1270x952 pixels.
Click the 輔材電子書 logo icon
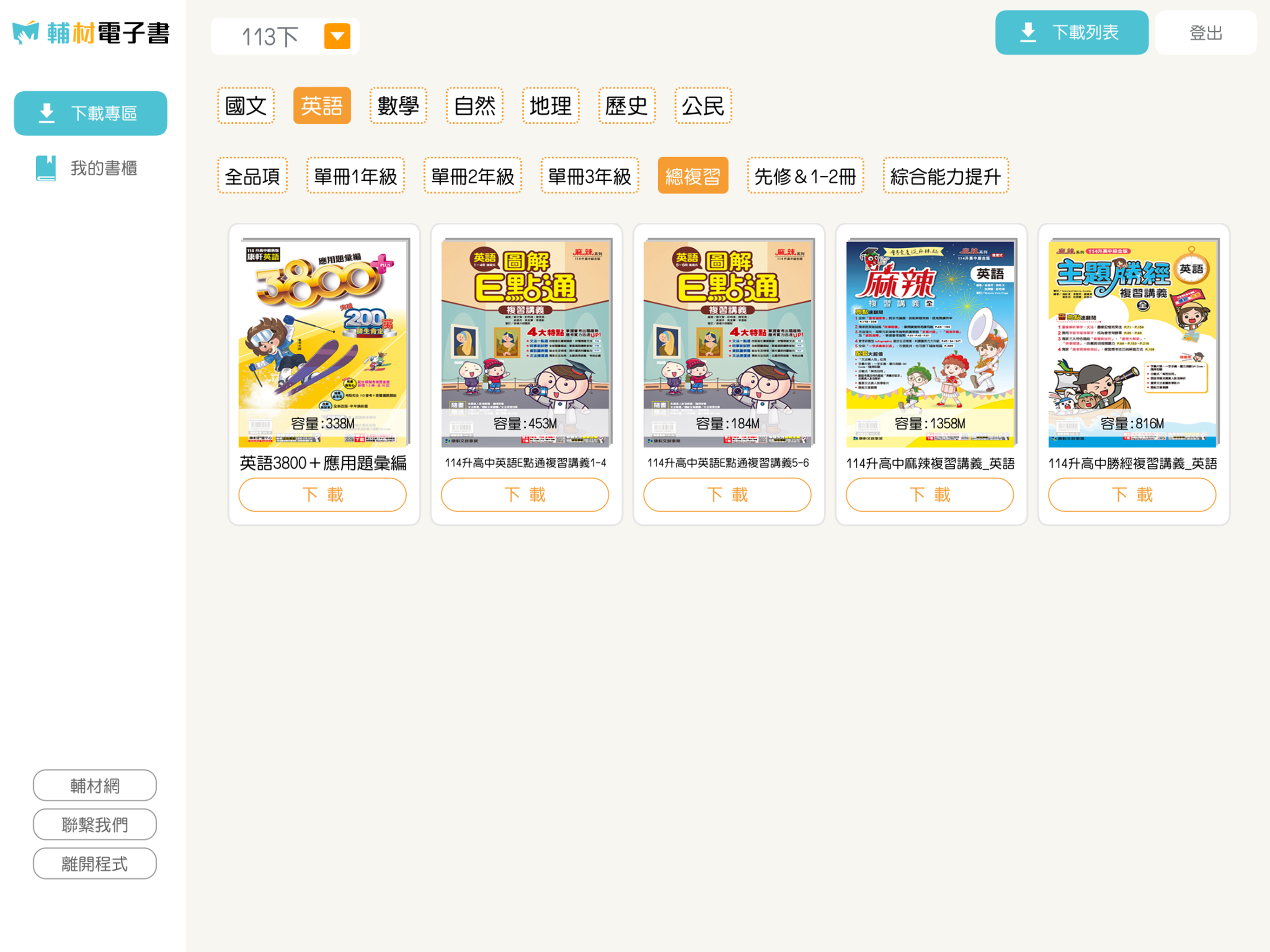tap(26, 33)
